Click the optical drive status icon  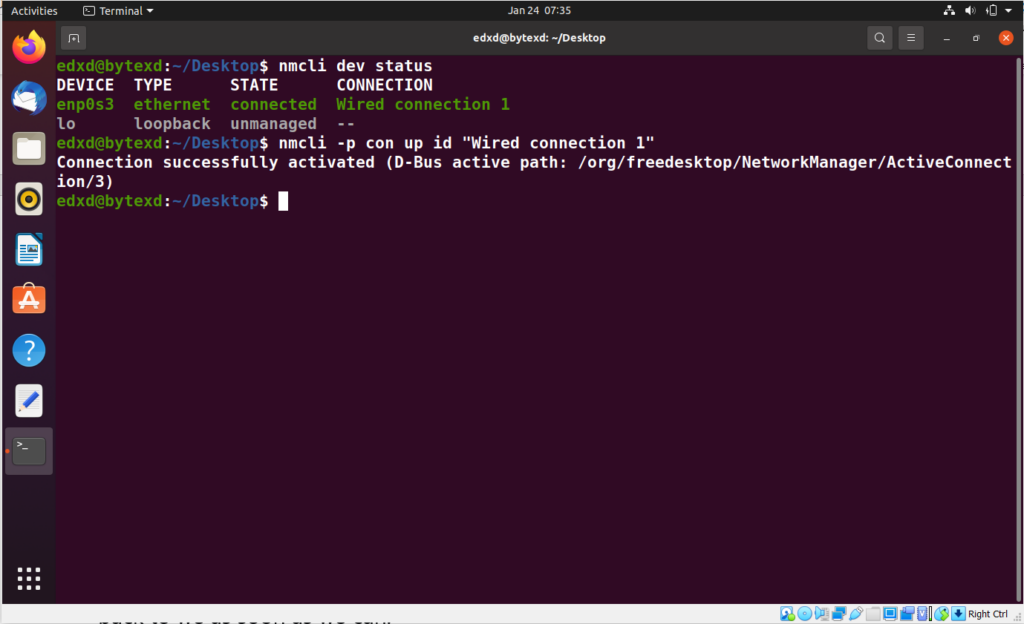pos(803,613)
